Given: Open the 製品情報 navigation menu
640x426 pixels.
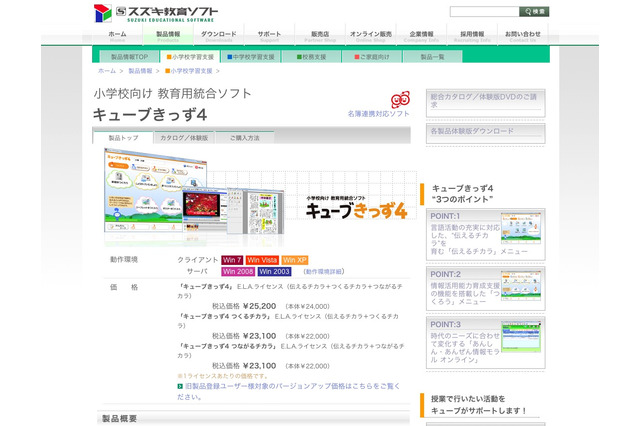Looking at the screenshot, I should pyautogui.click(x=168, y=36).
